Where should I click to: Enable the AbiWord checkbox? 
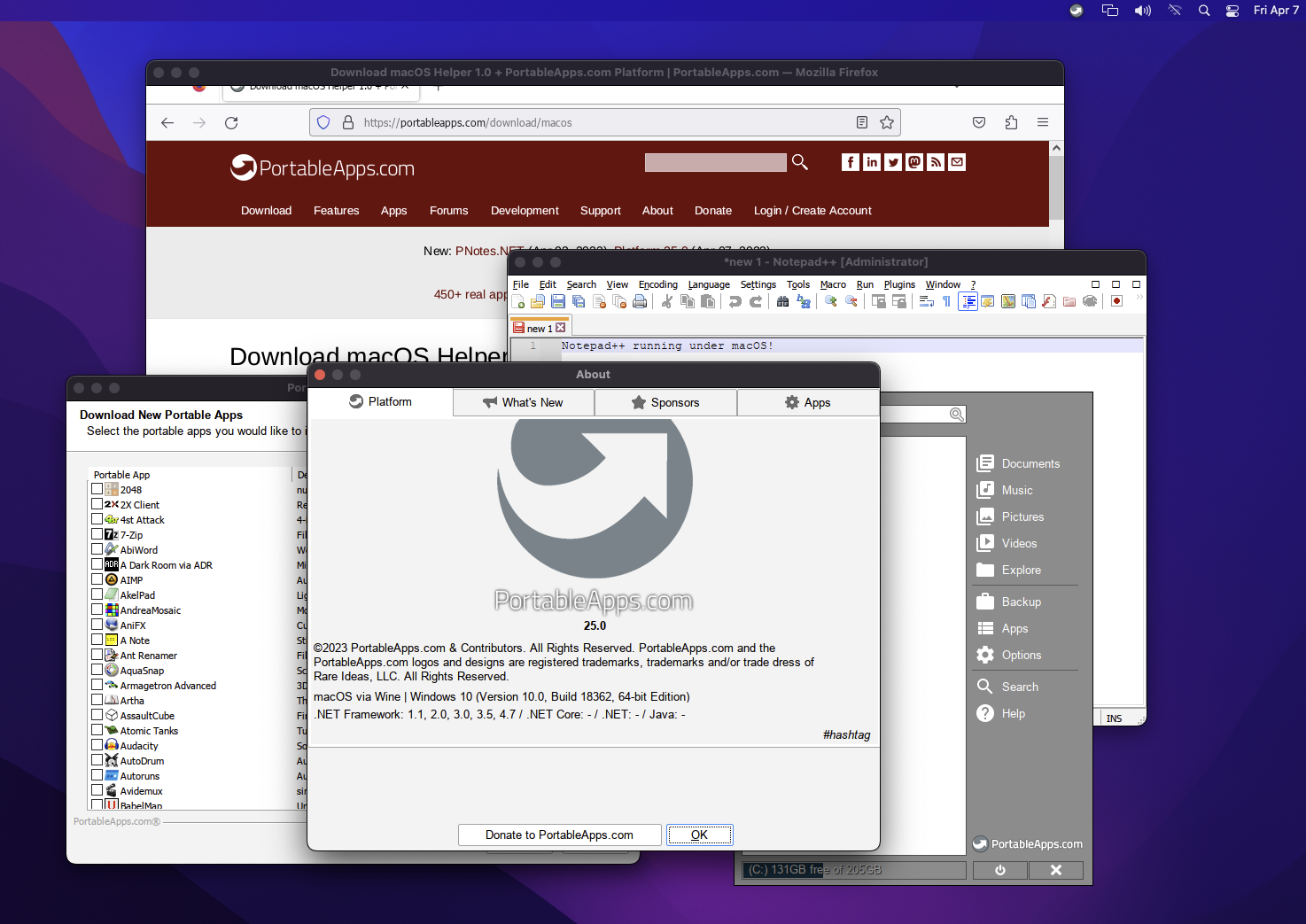tap(97, 549)
